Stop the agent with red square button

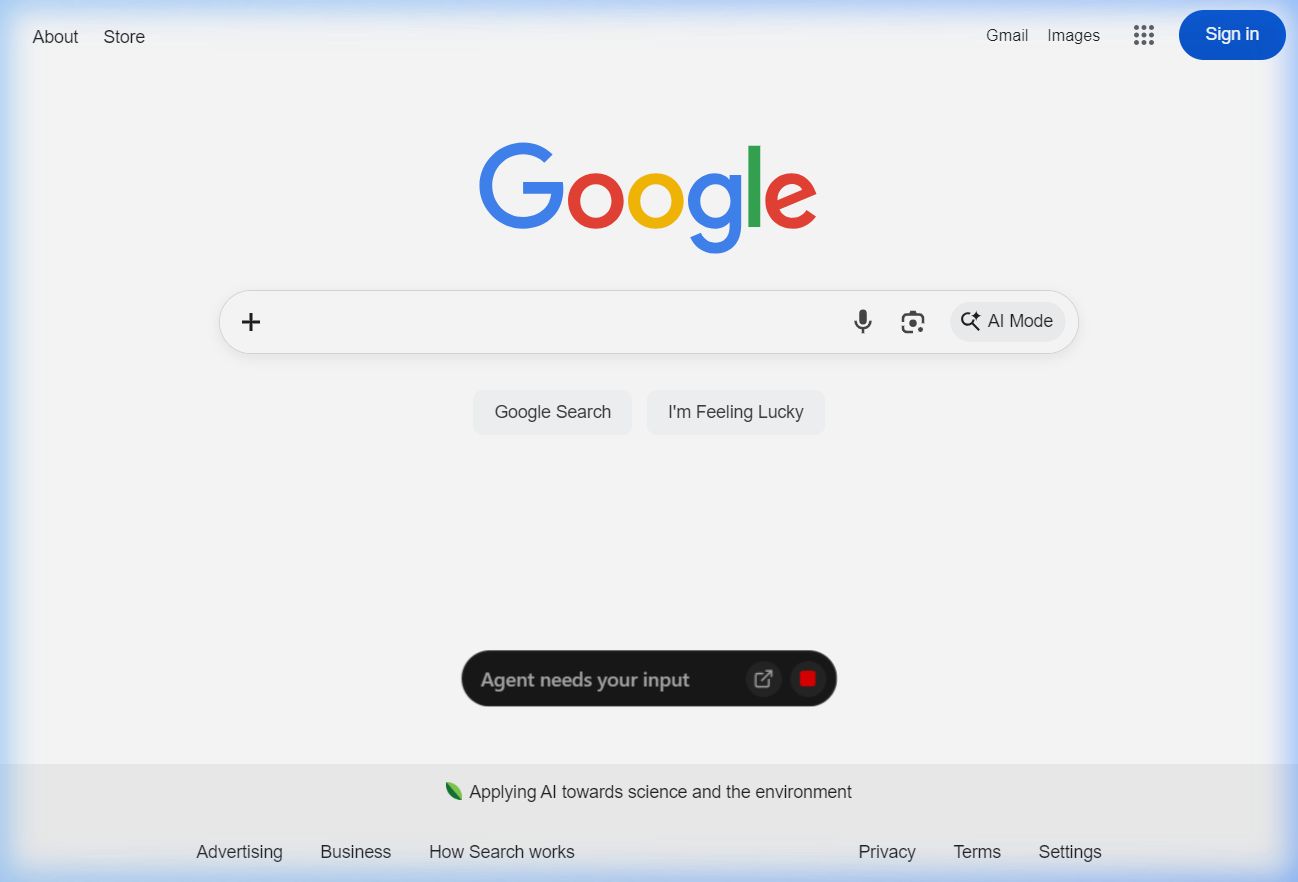(x=807, y=679)
